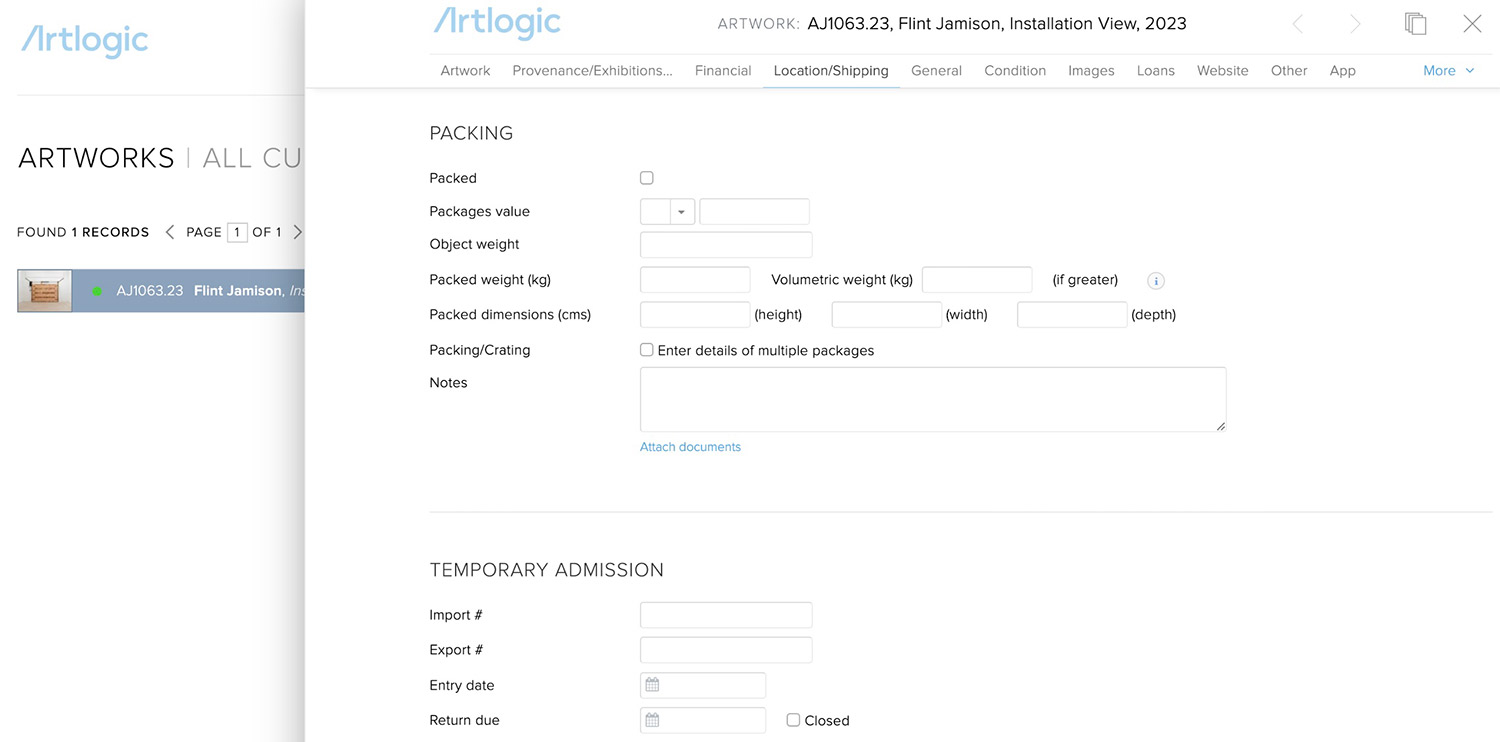Open the Entry date calendar icon

[x=652, y=685]
